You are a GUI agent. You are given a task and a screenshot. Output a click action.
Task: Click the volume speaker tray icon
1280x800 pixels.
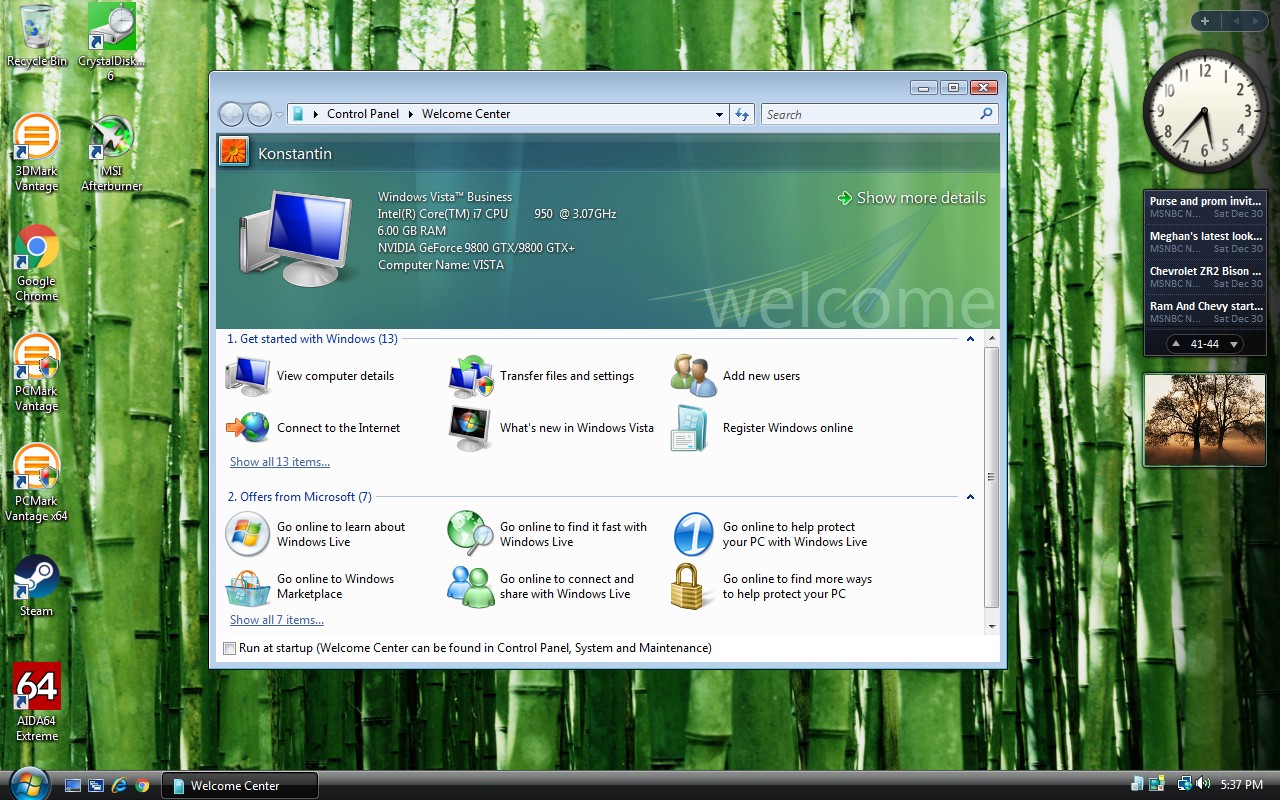1203,784
